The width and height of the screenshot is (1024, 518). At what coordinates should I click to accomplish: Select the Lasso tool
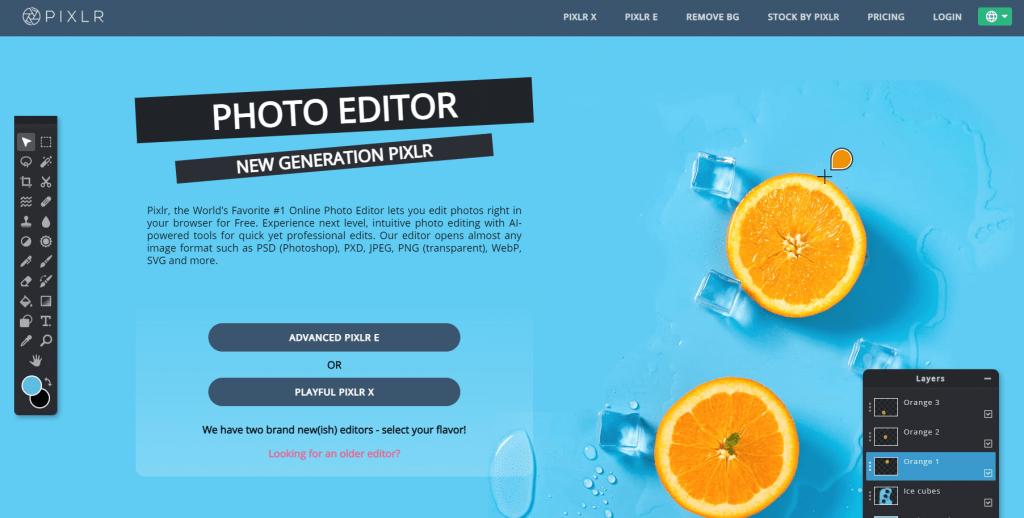point(26,161)
